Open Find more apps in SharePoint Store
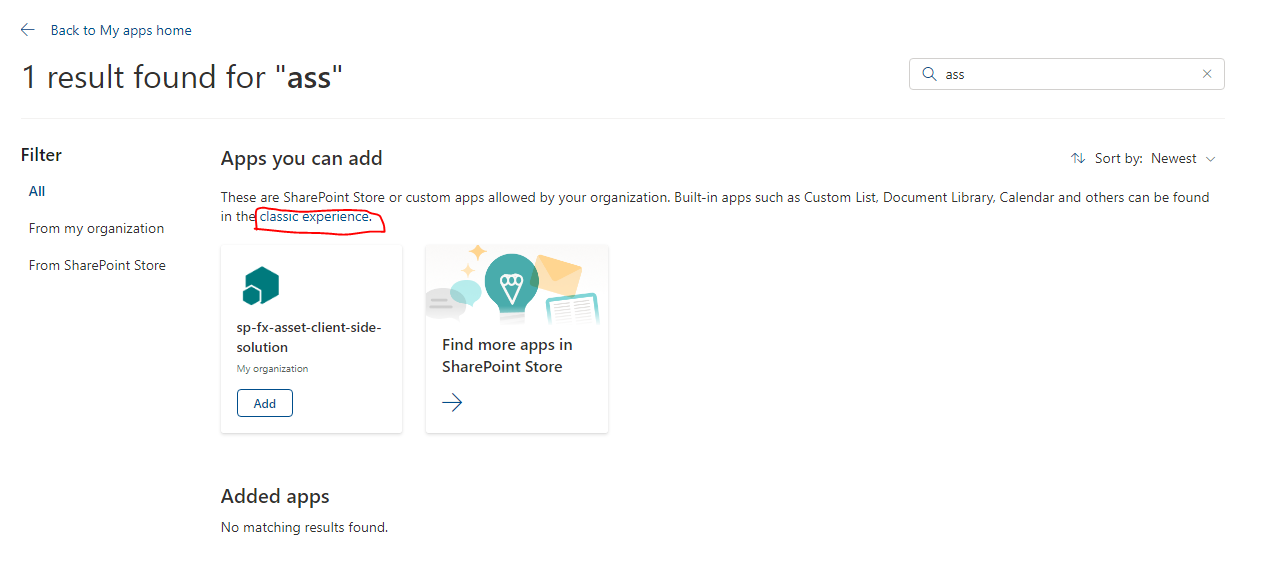 pyautogui.click(x=508, y=355)
